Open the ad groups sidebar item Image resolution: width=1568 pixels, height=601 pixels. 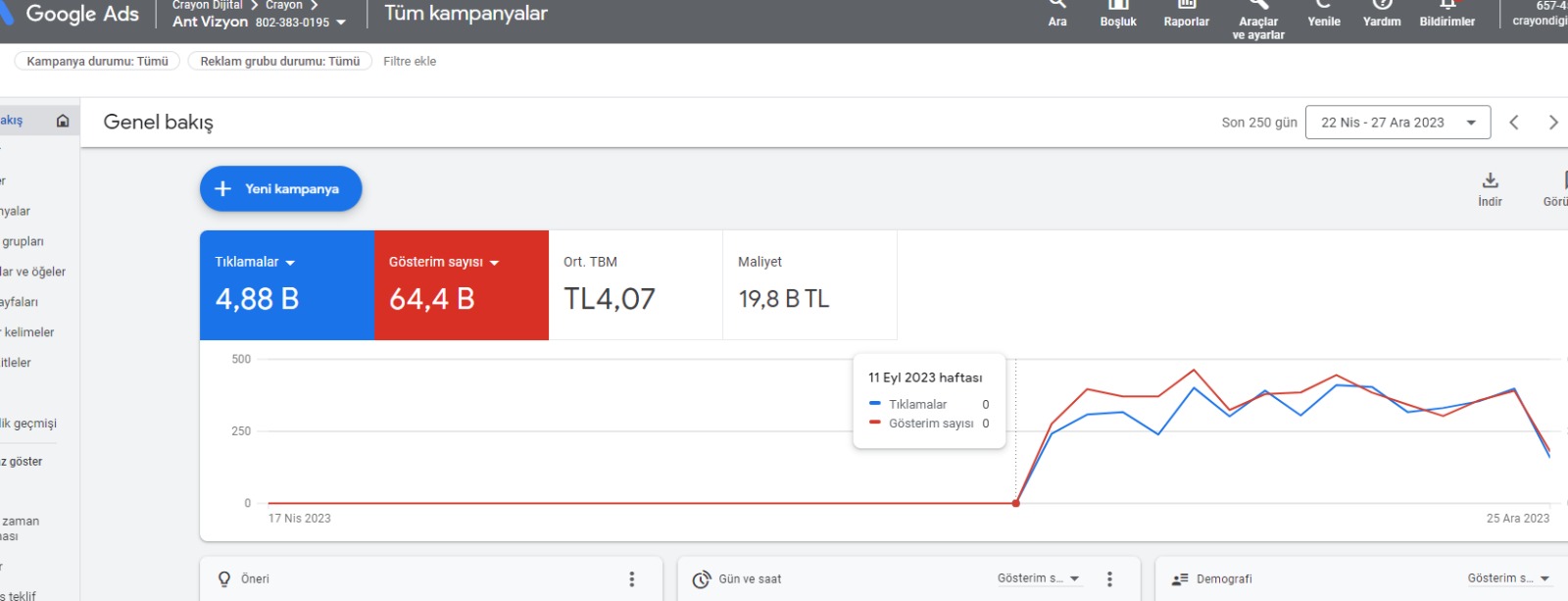tap(22, 241)
